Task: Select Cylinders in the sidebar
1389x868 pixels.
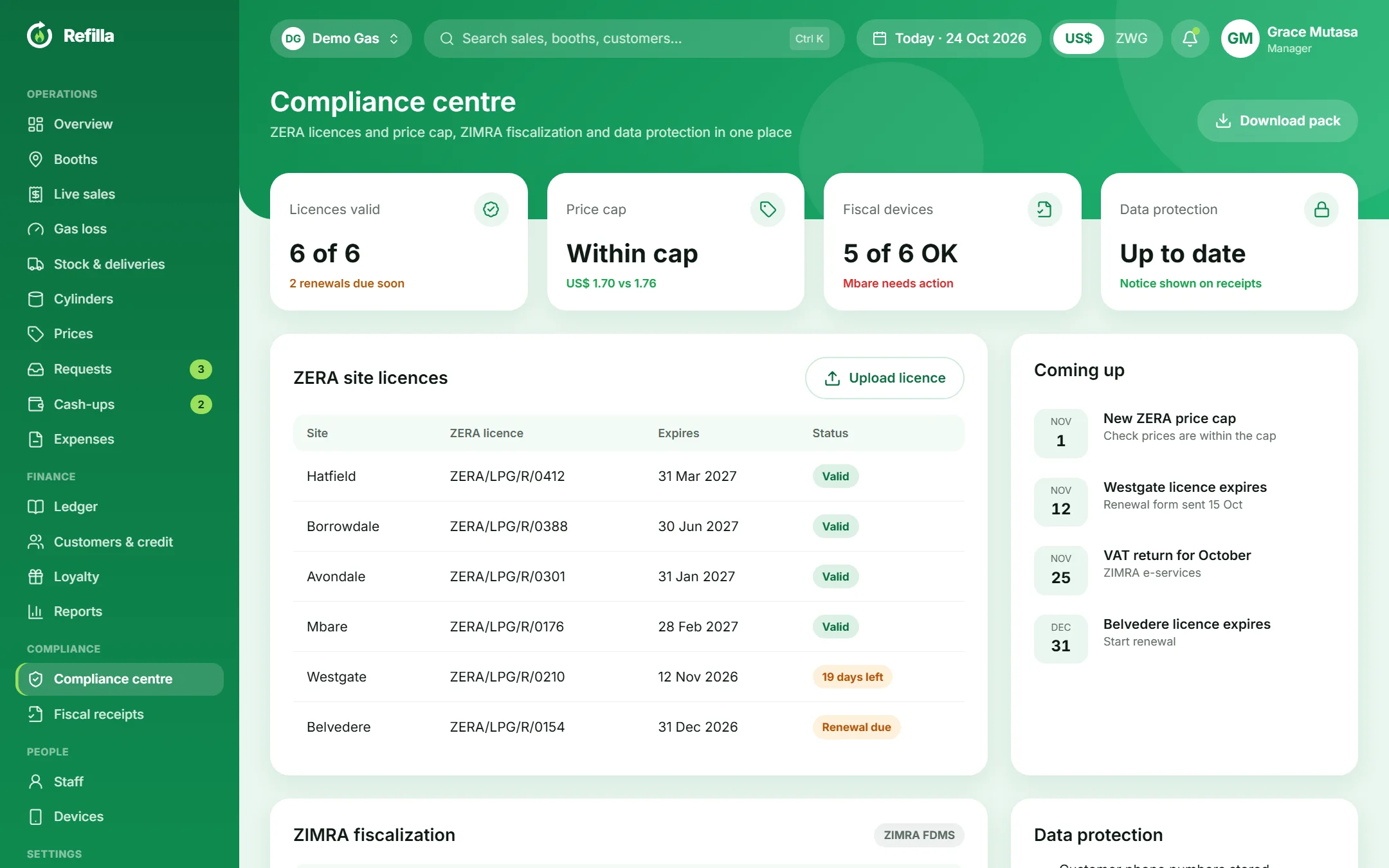Action: click(120, 299)
